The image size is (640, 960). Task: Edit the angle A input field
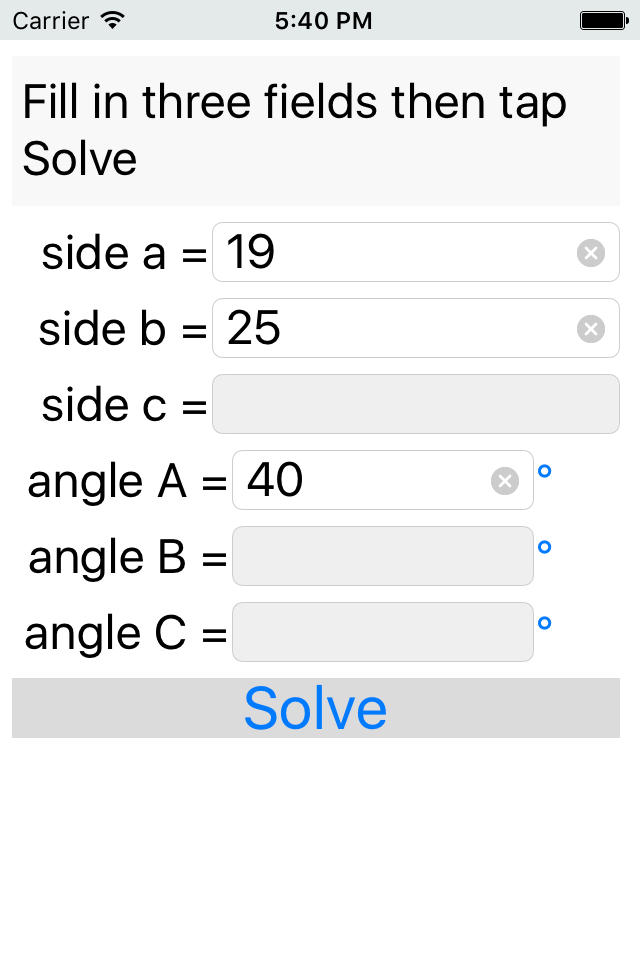click(x=360, y=481)
